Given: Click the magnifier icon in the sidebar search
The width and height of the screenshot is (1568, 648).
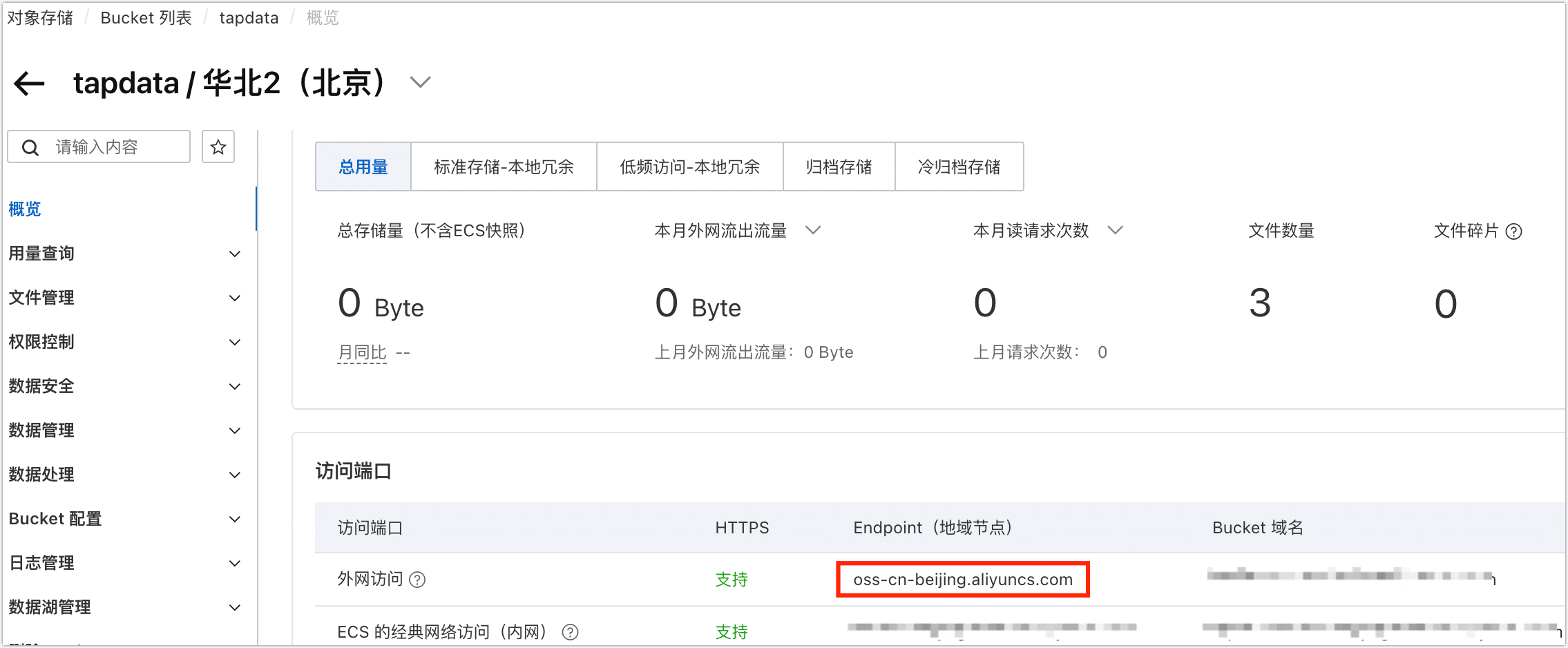Looking at the screenshot, I should tap(30, 146).
